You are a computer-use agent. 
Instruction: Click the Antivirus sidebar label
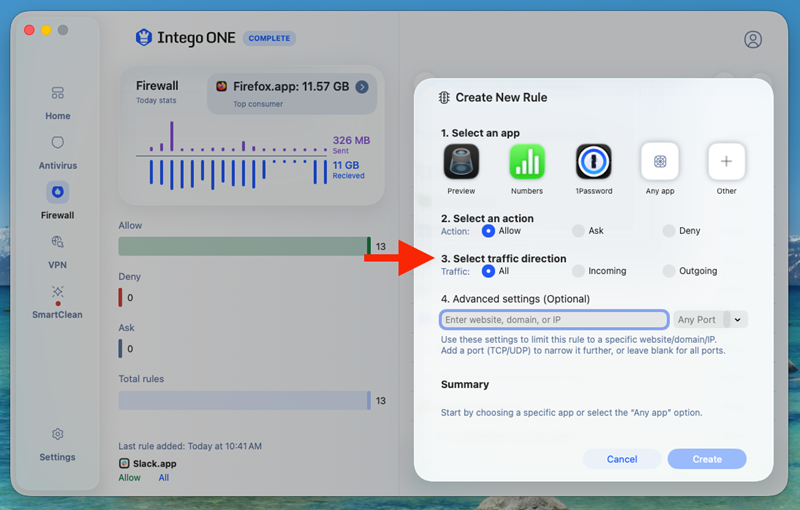(x=58, y=165)
